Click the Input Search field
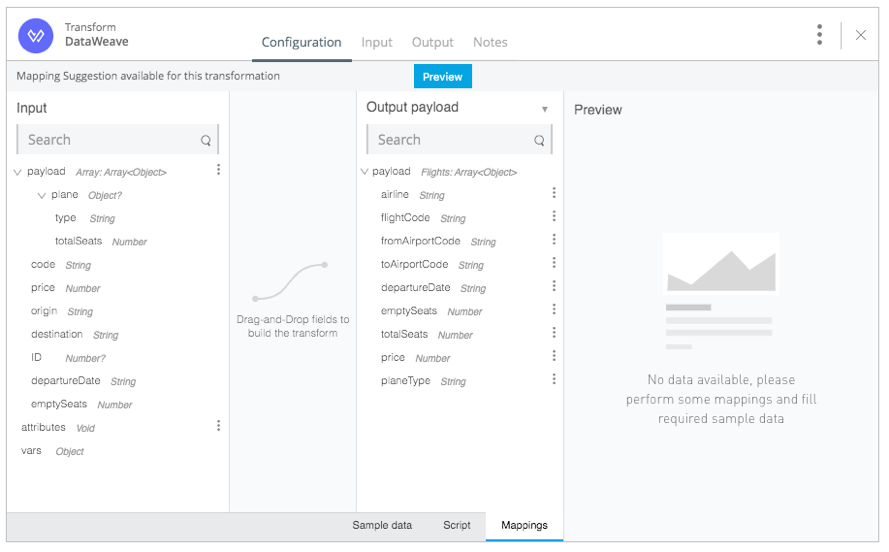Screen dimensions: 889x552 [x=117, y=139]
